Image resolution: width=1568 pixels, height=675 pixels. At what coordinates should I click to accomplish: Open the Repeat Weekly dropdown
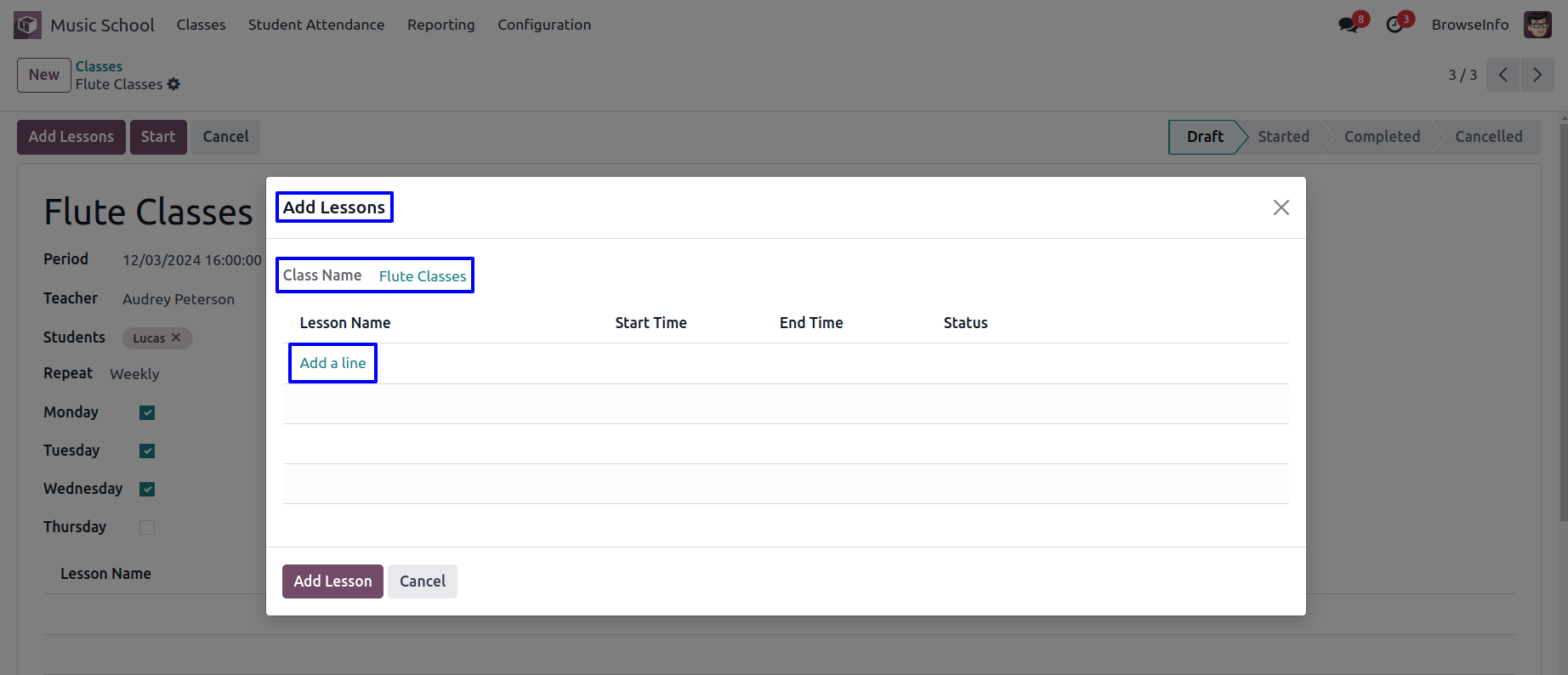pyautogui.click(x=134, y=374)
